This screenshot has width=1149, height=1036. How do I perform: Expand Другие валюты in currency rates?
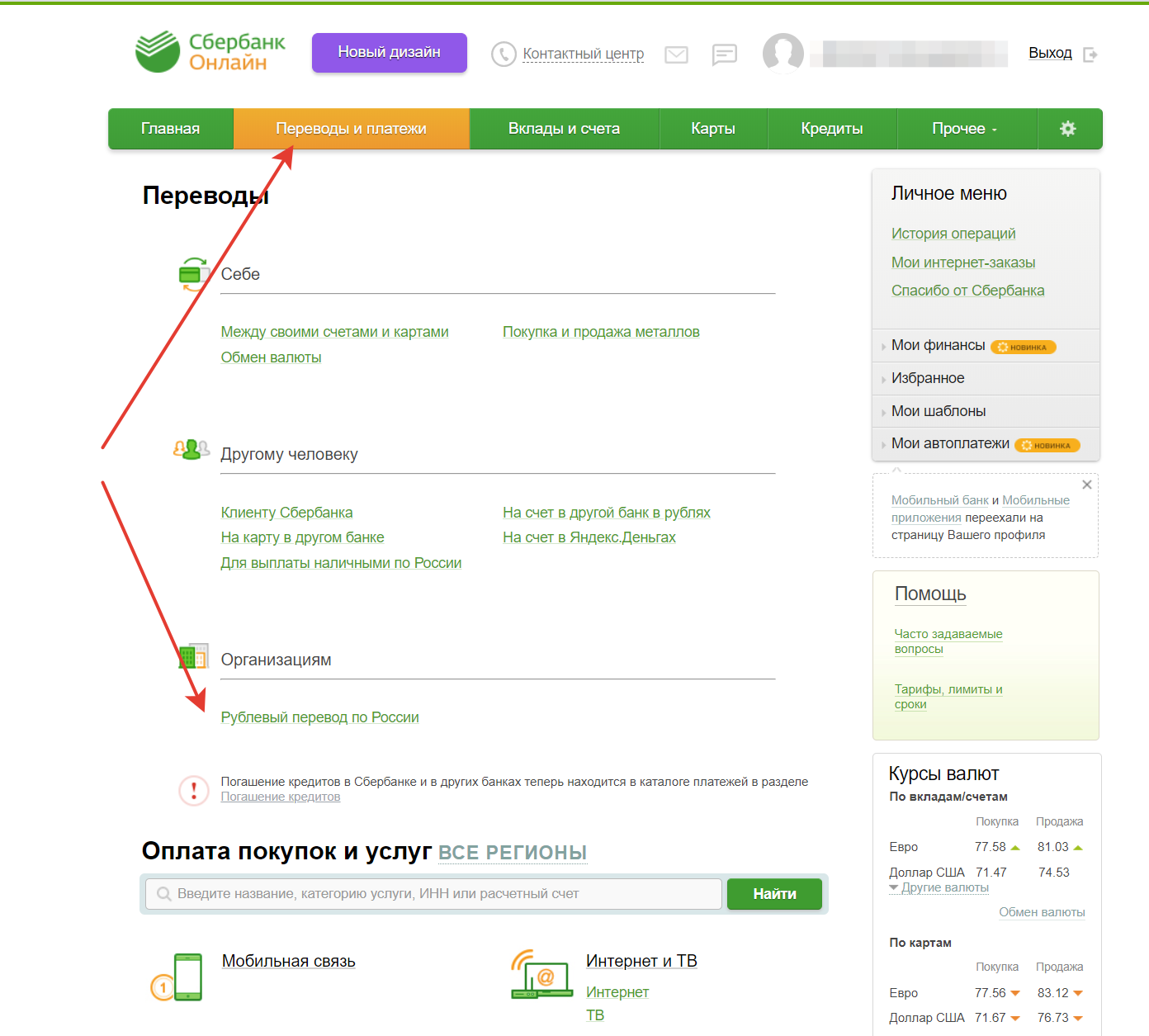(944, 887)
